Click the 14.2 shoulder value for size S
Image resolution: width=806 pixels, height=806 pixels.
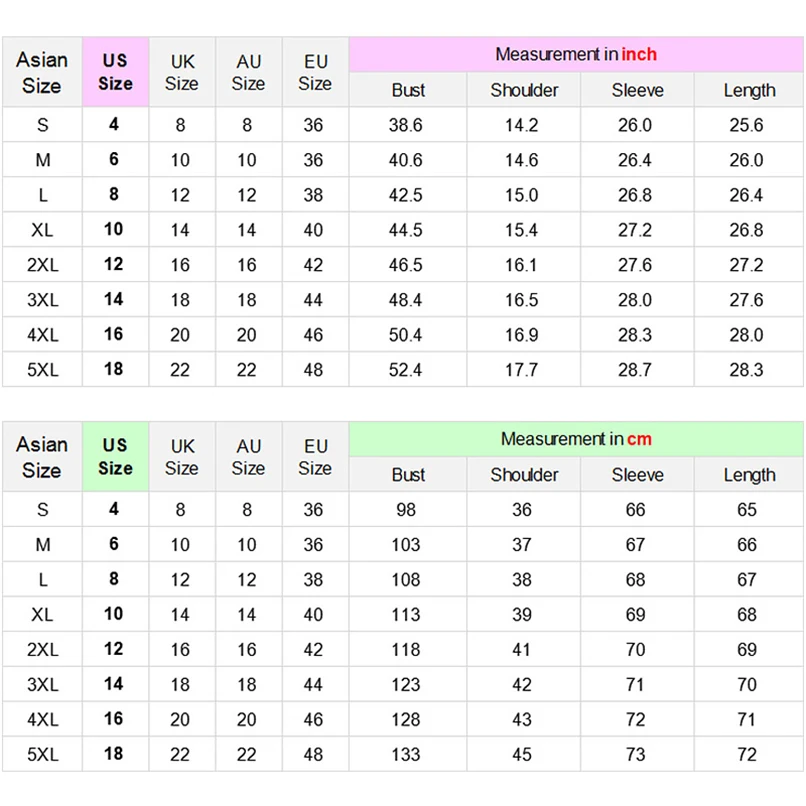[x=522, y=125]
